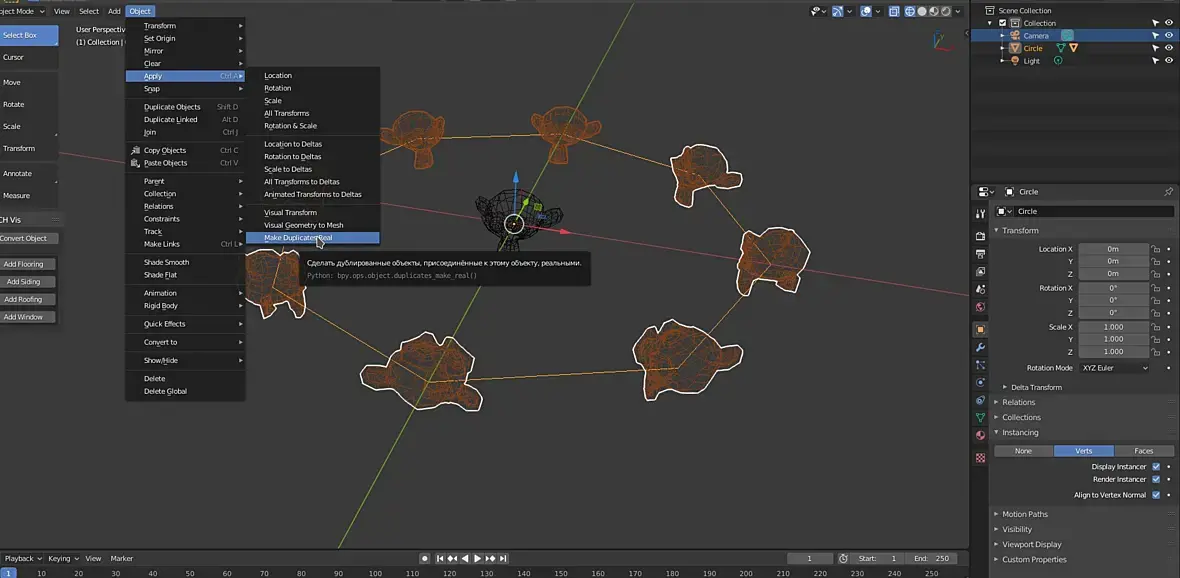Hide the Circle object in outliner
This screenshot has width=1180, height=578.
1168,48
